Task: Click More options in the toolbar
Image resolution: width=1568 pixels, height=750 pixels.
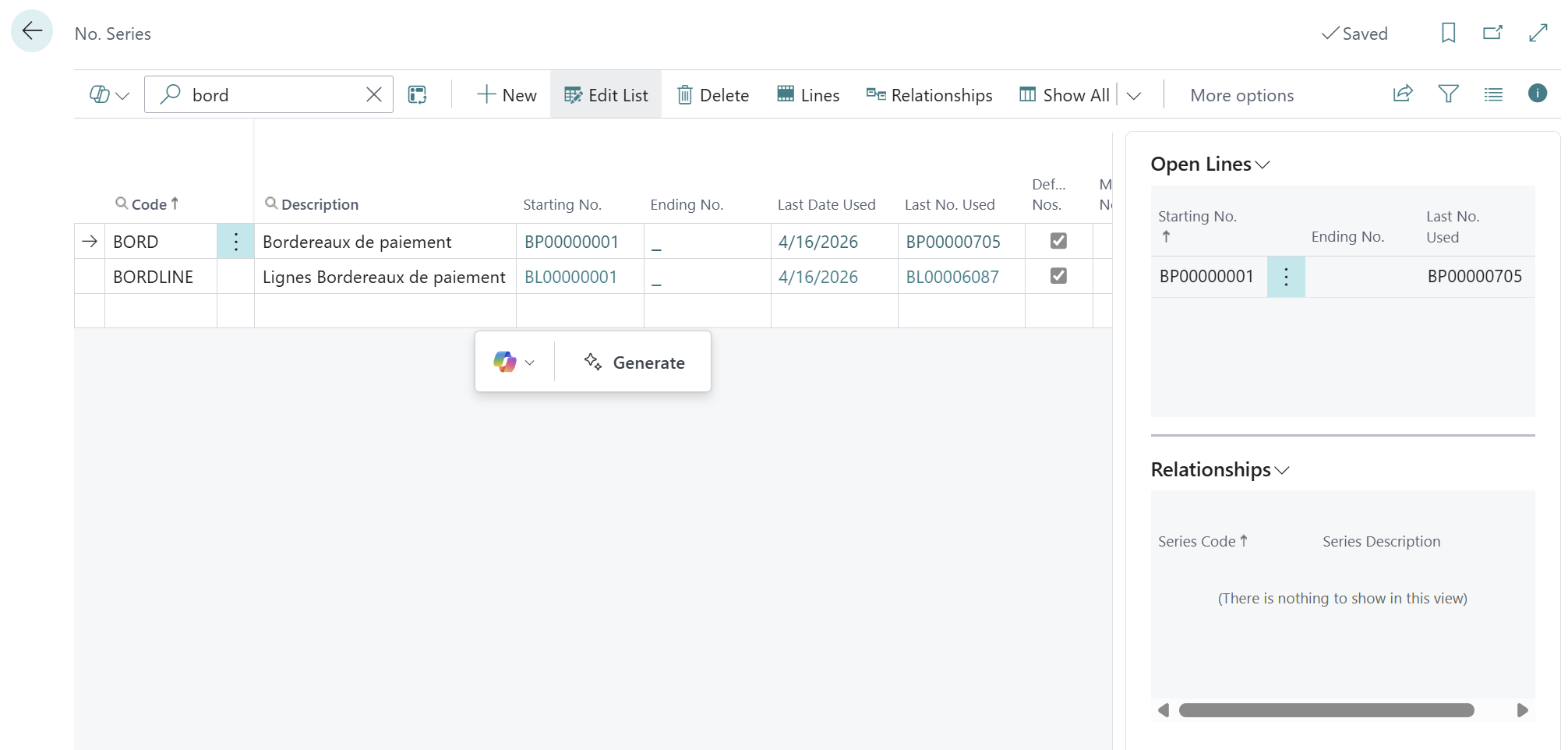Action: tap(1241, 95)
